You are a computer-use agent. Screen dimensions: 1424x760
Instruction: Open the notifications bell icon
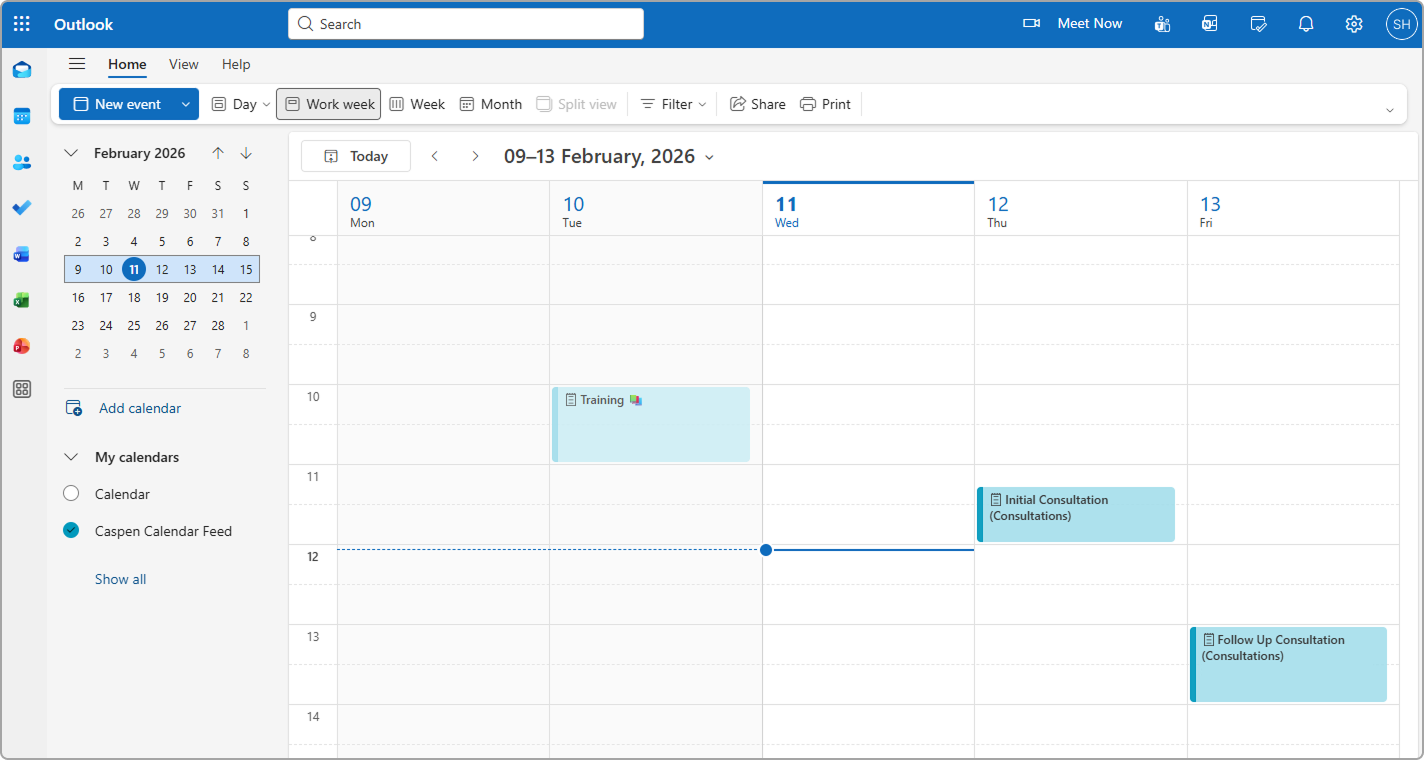(x=1306, y=24)
